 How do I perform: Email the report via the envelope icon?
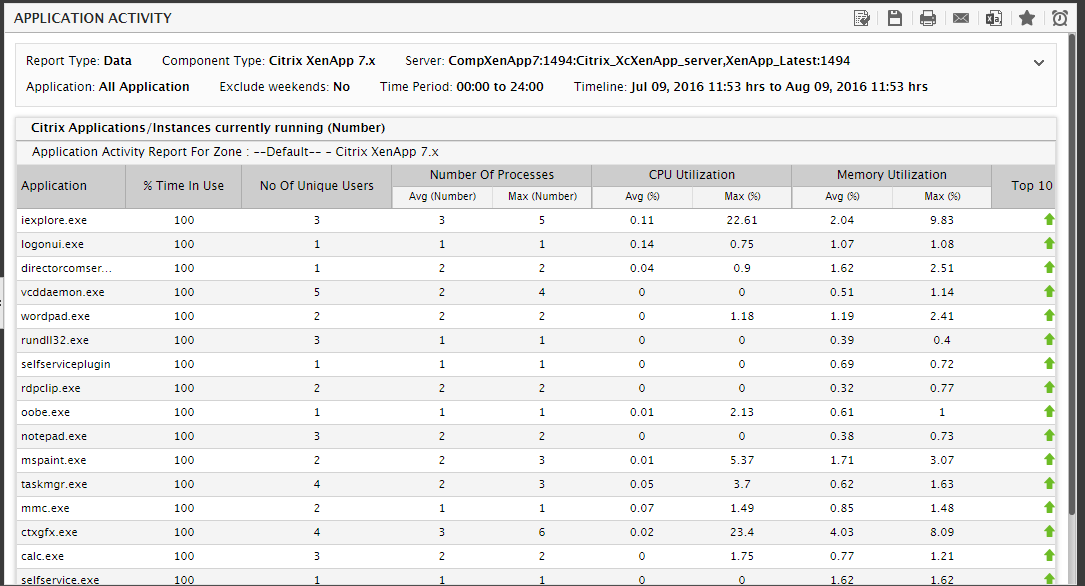(x=960, y=18)
